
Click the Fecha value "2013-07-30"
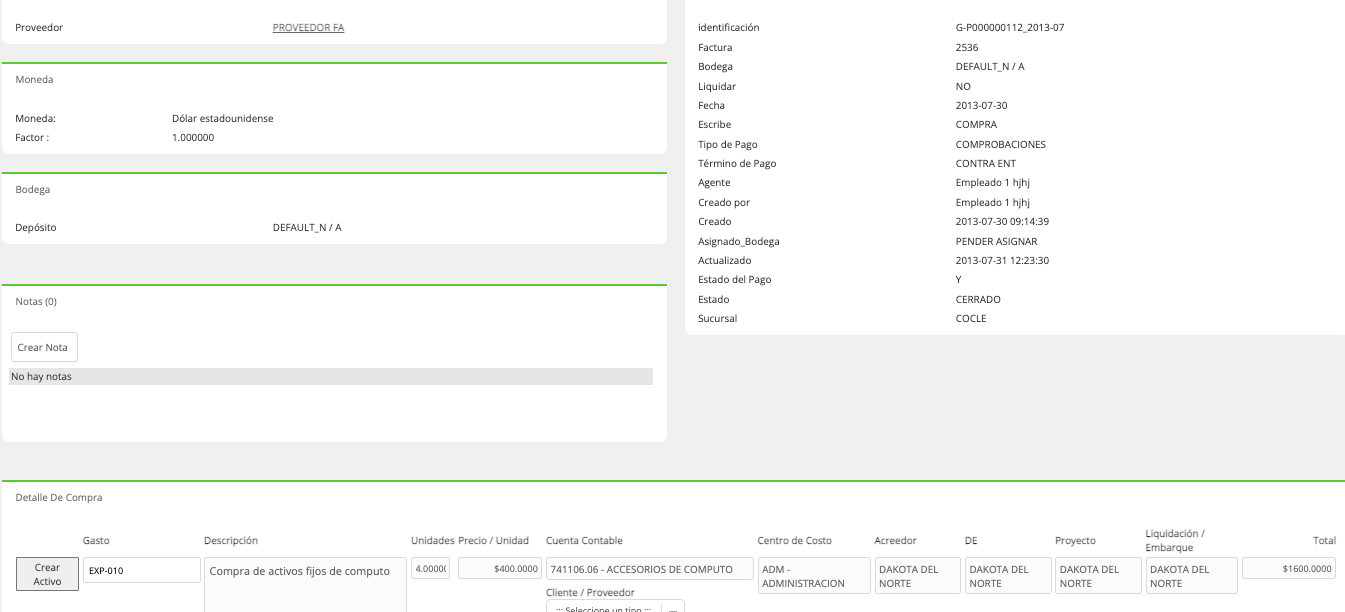pos(981,105)
